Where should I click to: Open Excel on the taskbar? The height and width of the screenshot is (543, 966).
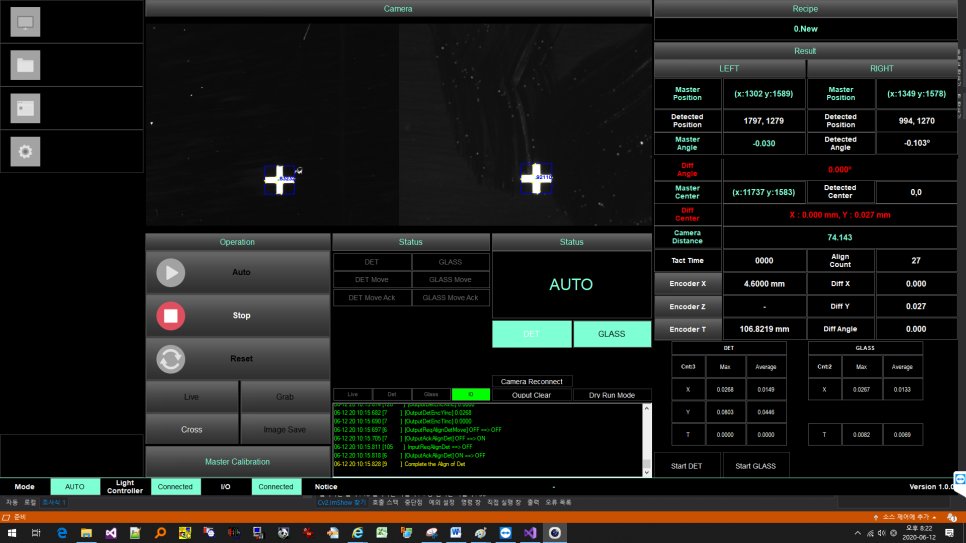tap(382, 533)
